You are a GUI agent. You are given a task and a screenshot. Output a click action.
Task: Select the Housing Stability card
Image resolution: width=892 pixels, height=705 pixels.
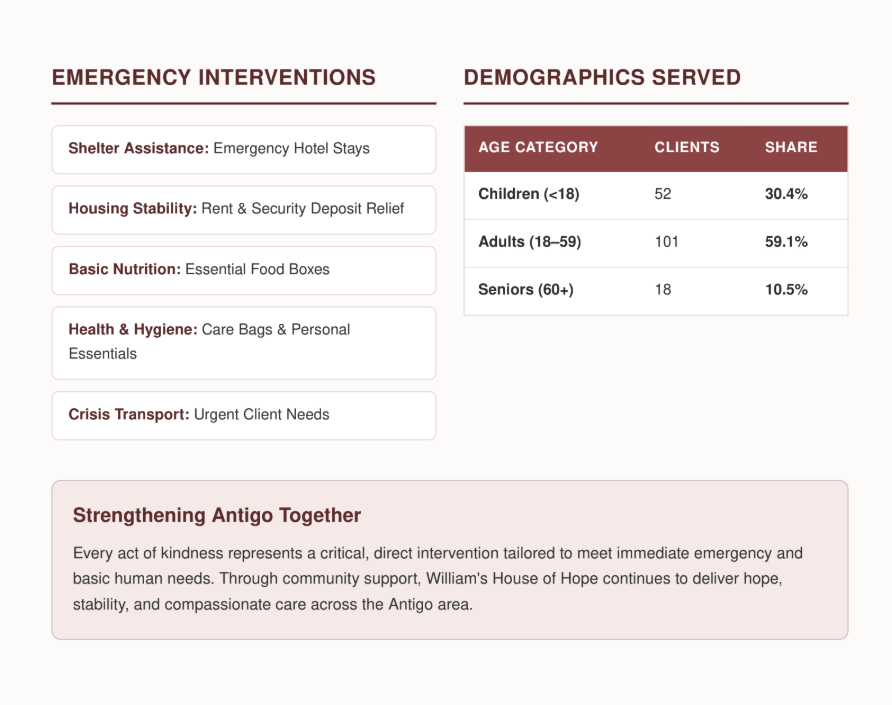click(243, 209)
